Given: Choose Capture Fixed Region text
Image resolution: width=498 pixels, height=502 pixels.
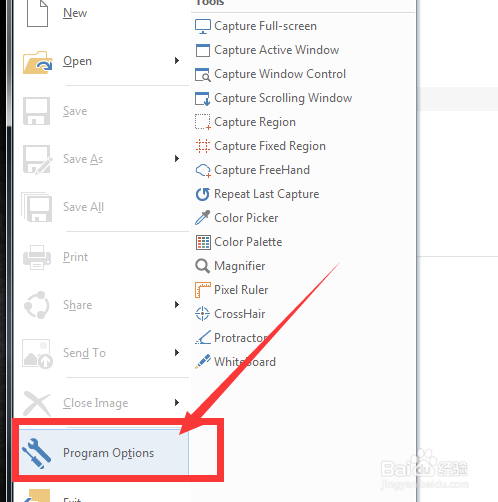Looking at the screenshot, I should point(270,146).
